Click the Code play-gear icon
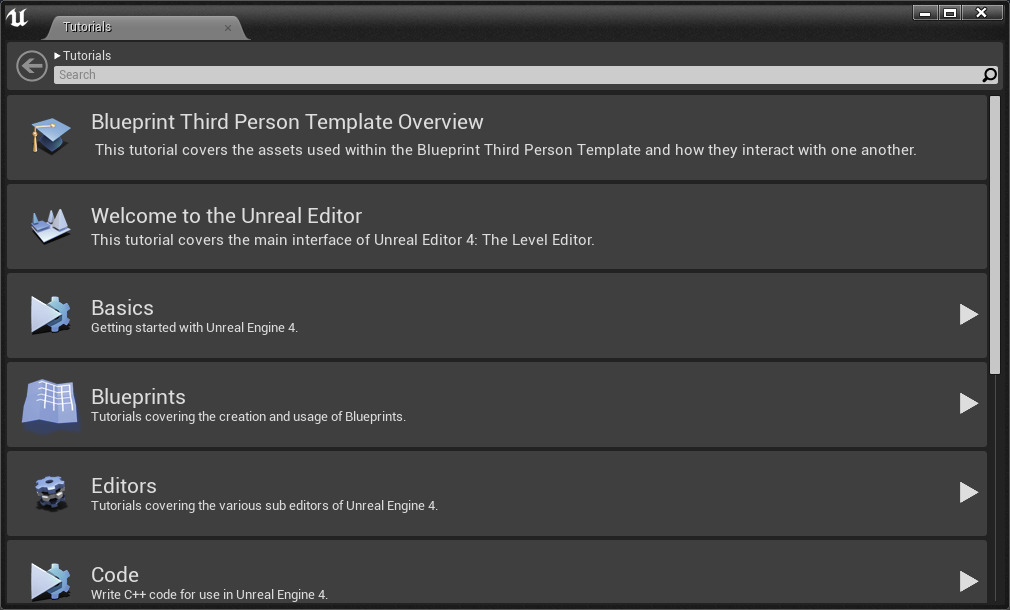Image resolution: width=1010 pixels, height=610 pixels. (x=50, y=581)
